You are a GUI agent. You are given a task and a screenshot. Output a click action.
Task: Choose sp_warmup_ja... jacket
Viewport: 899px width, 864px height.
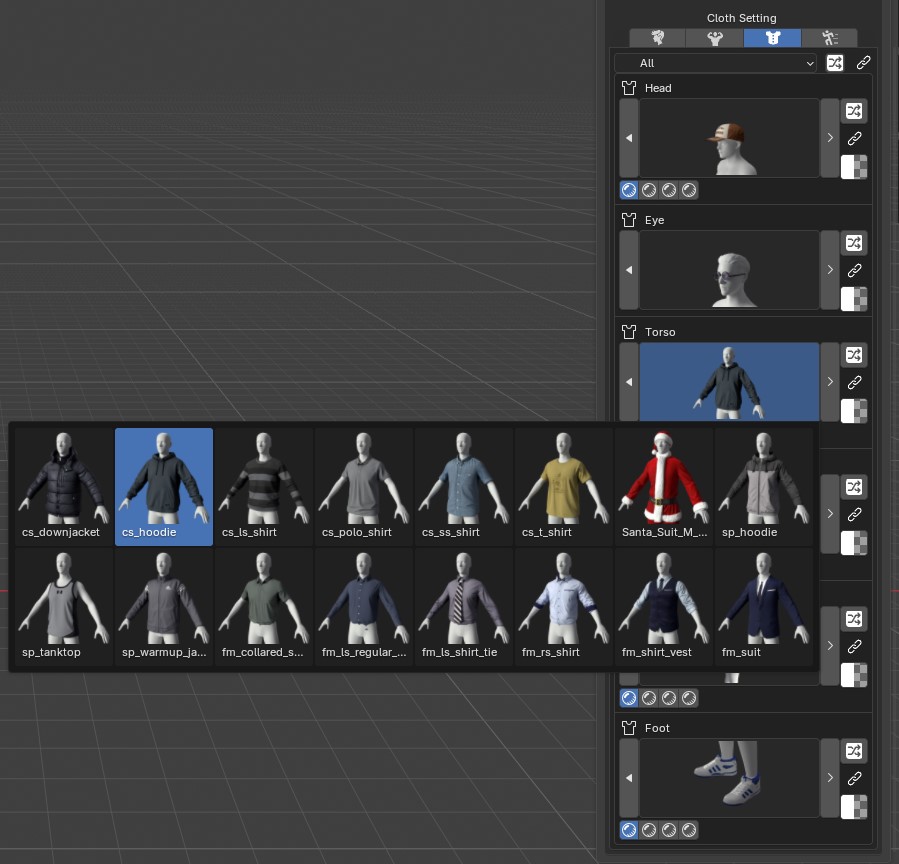[x=164, y=607]
